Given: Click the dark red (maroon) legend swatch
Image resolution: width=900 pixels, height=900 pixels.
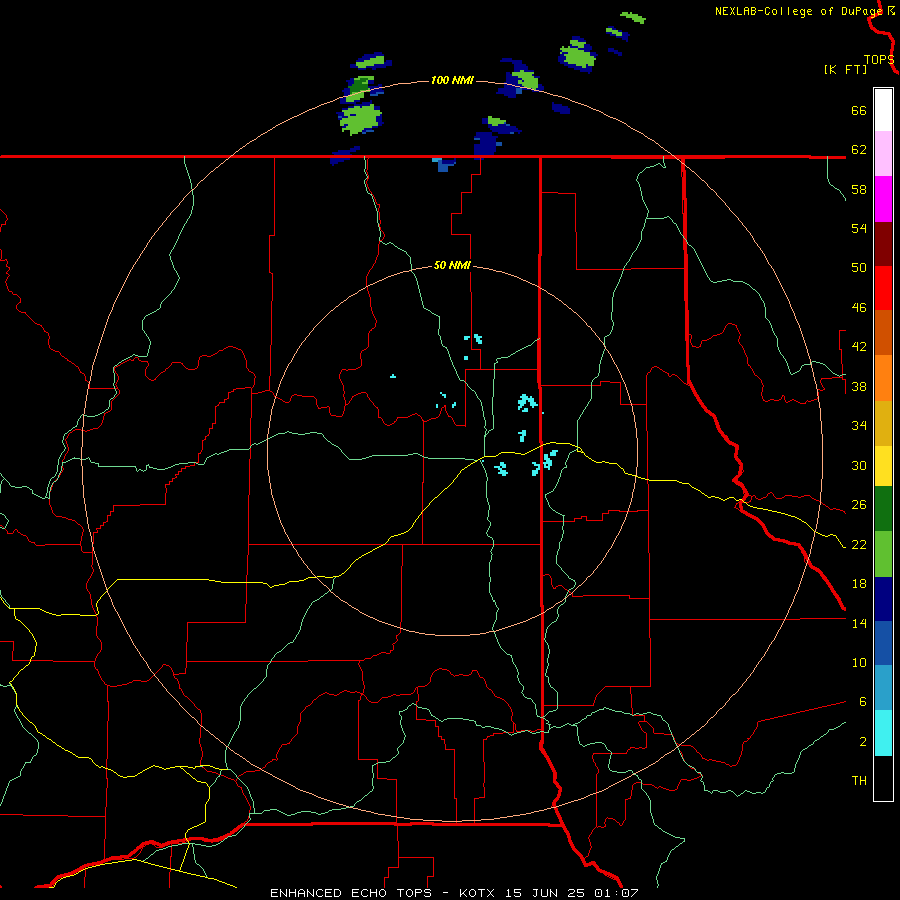Looking at the screenshot, I should [x=883, y=244].
